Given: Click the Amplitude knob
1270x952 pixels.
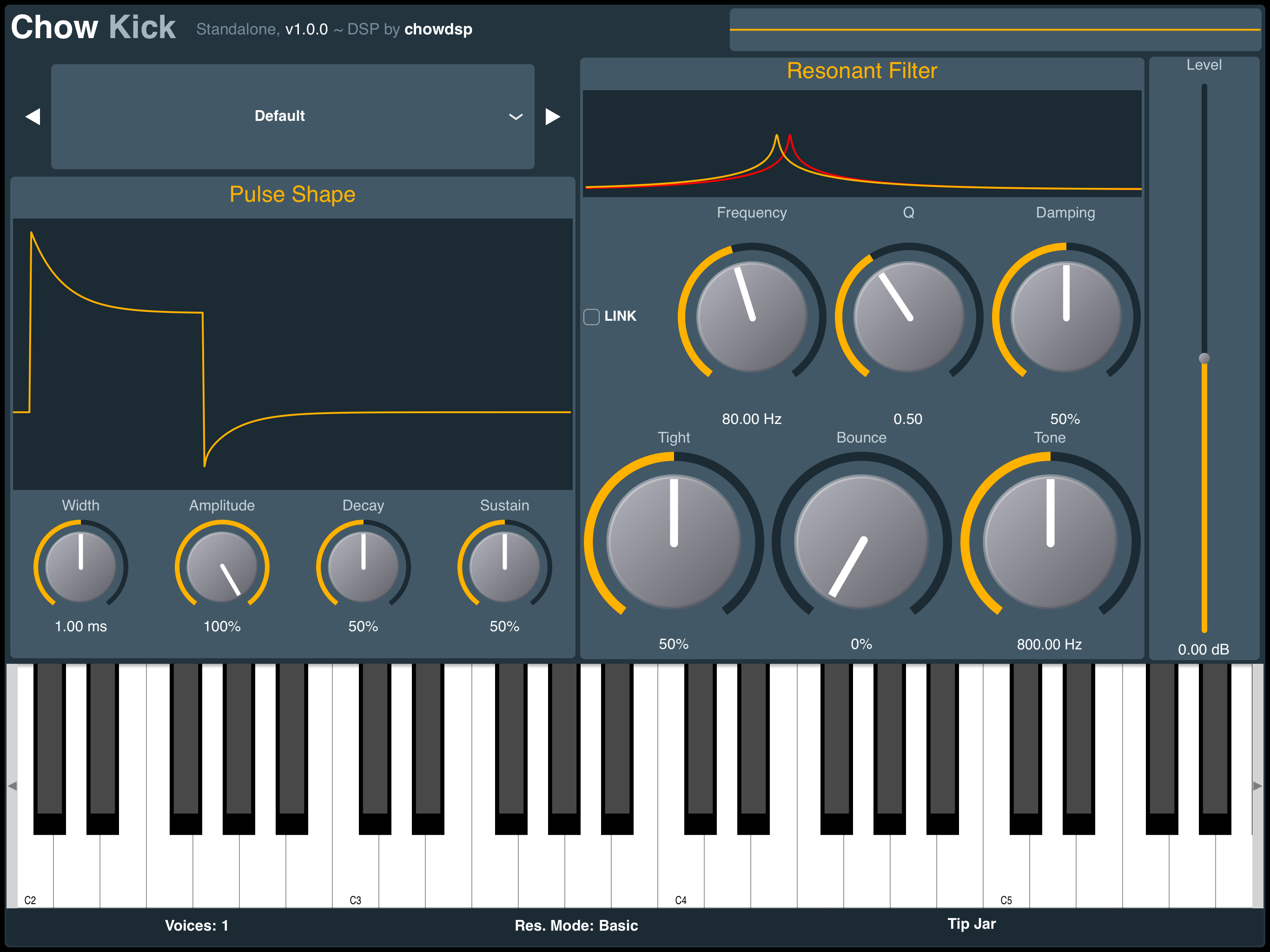Looking at the screenshot, I should pos(222,567).
